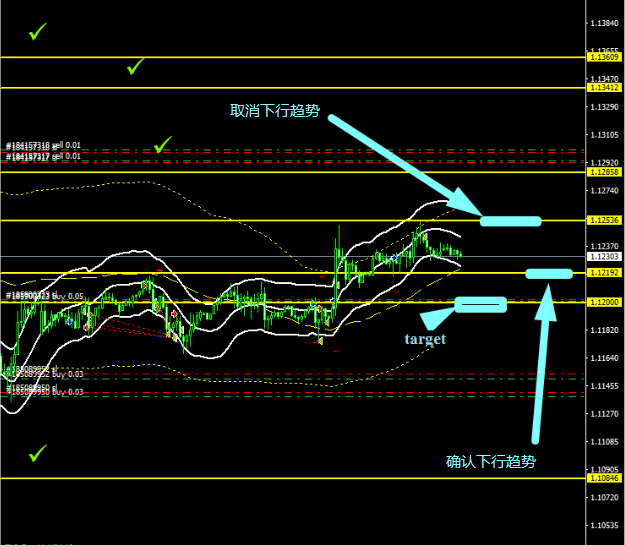Select the cyan rounded rectangle above target
625x545 pixels.
tap(480, 304)
